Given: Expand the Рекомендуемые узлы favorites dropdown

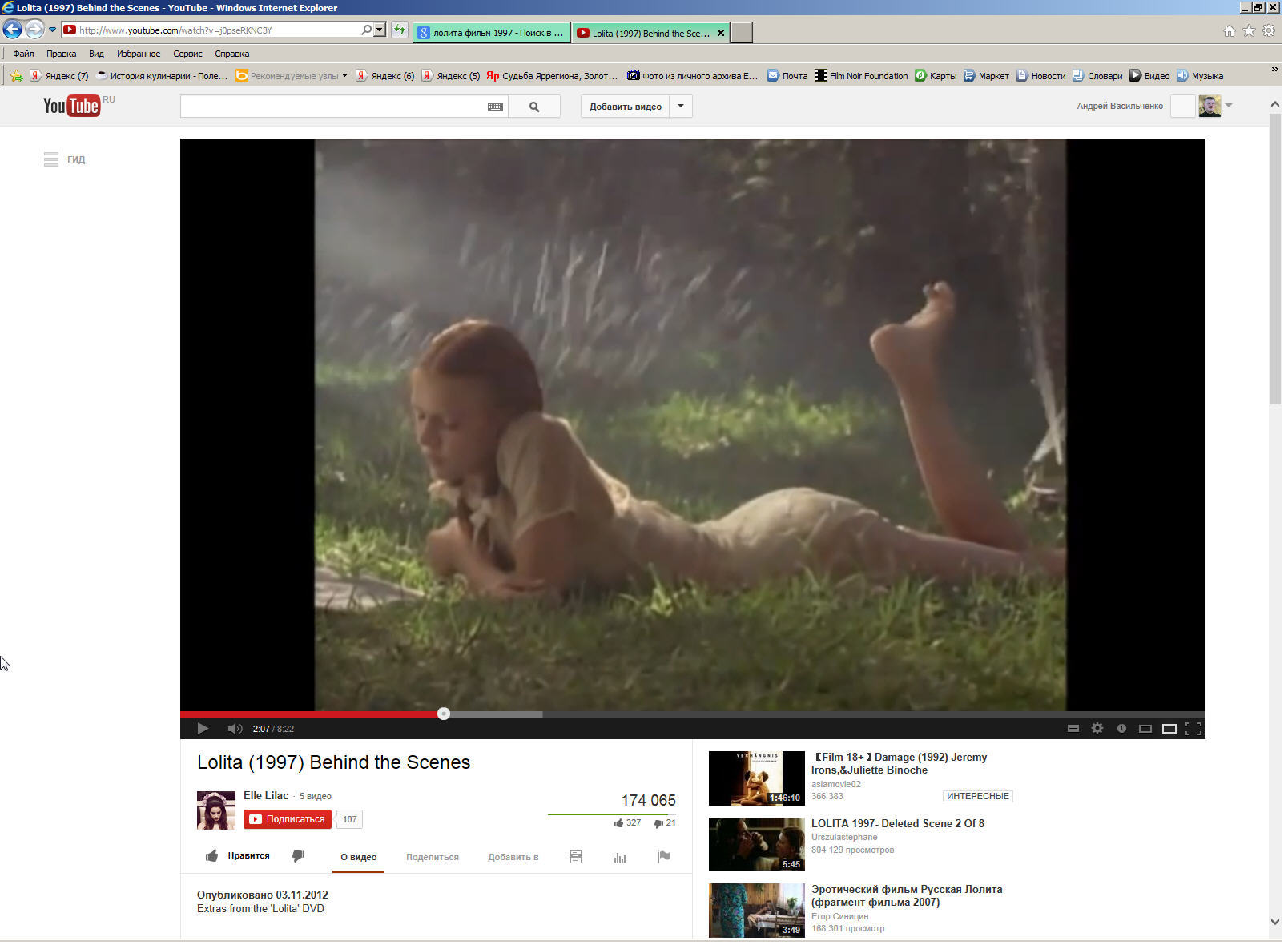Looking at the screenshot, I should (346, 77).
